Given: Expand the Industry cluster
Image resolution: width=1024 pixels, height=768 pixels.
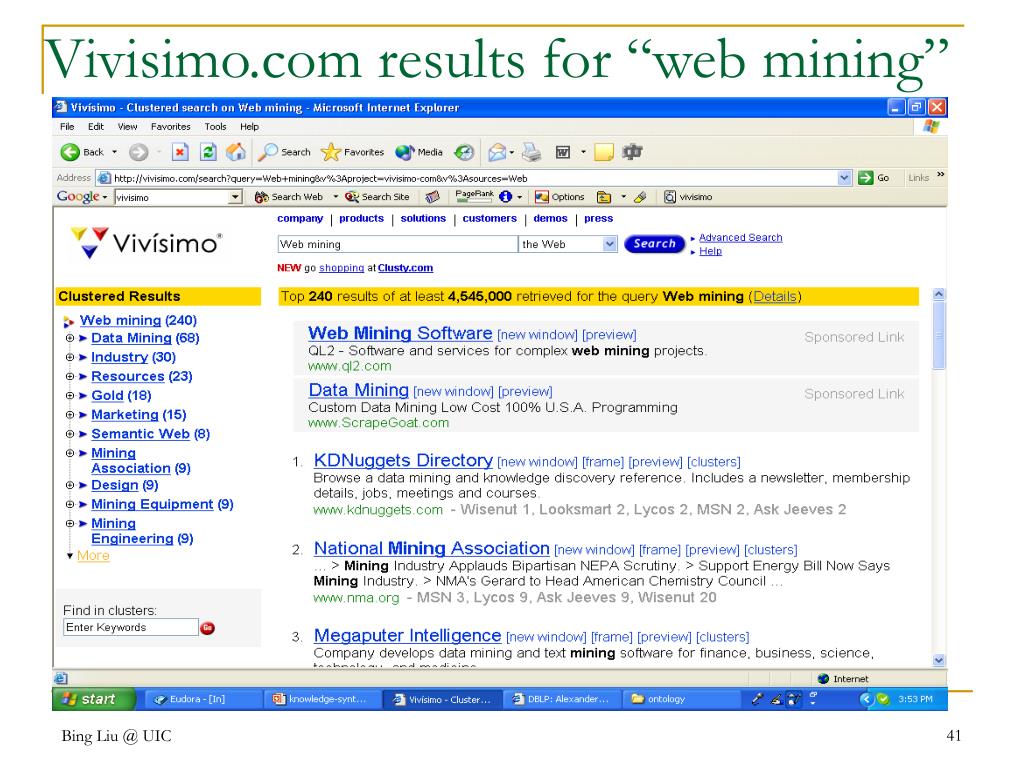Looking at the screenshot, I should tap(70, 357).
